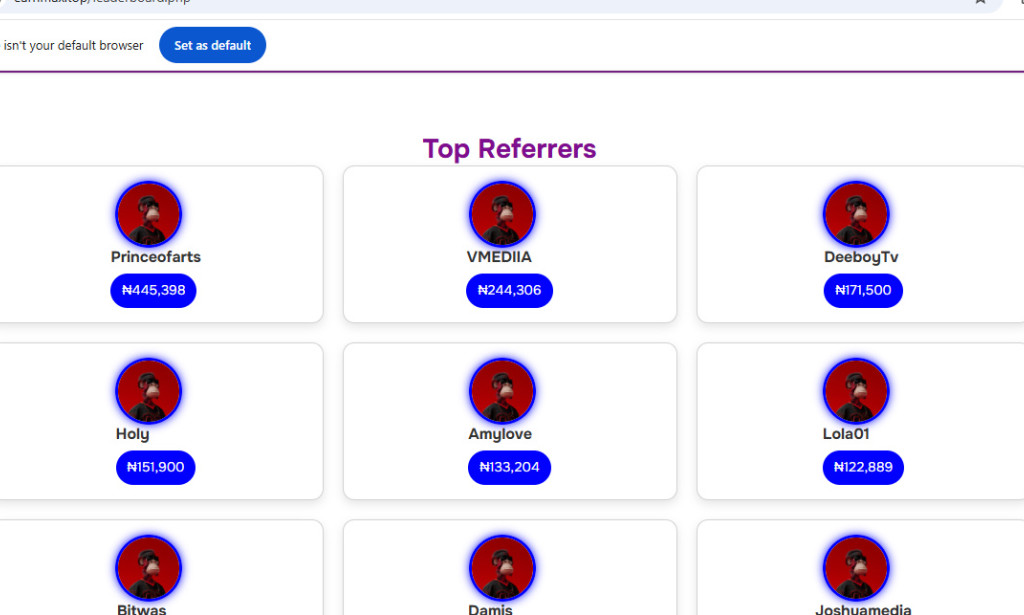1024x615 pixels.
Task: Open VMEDIIA's profile avatar
Action: [501, 213]
